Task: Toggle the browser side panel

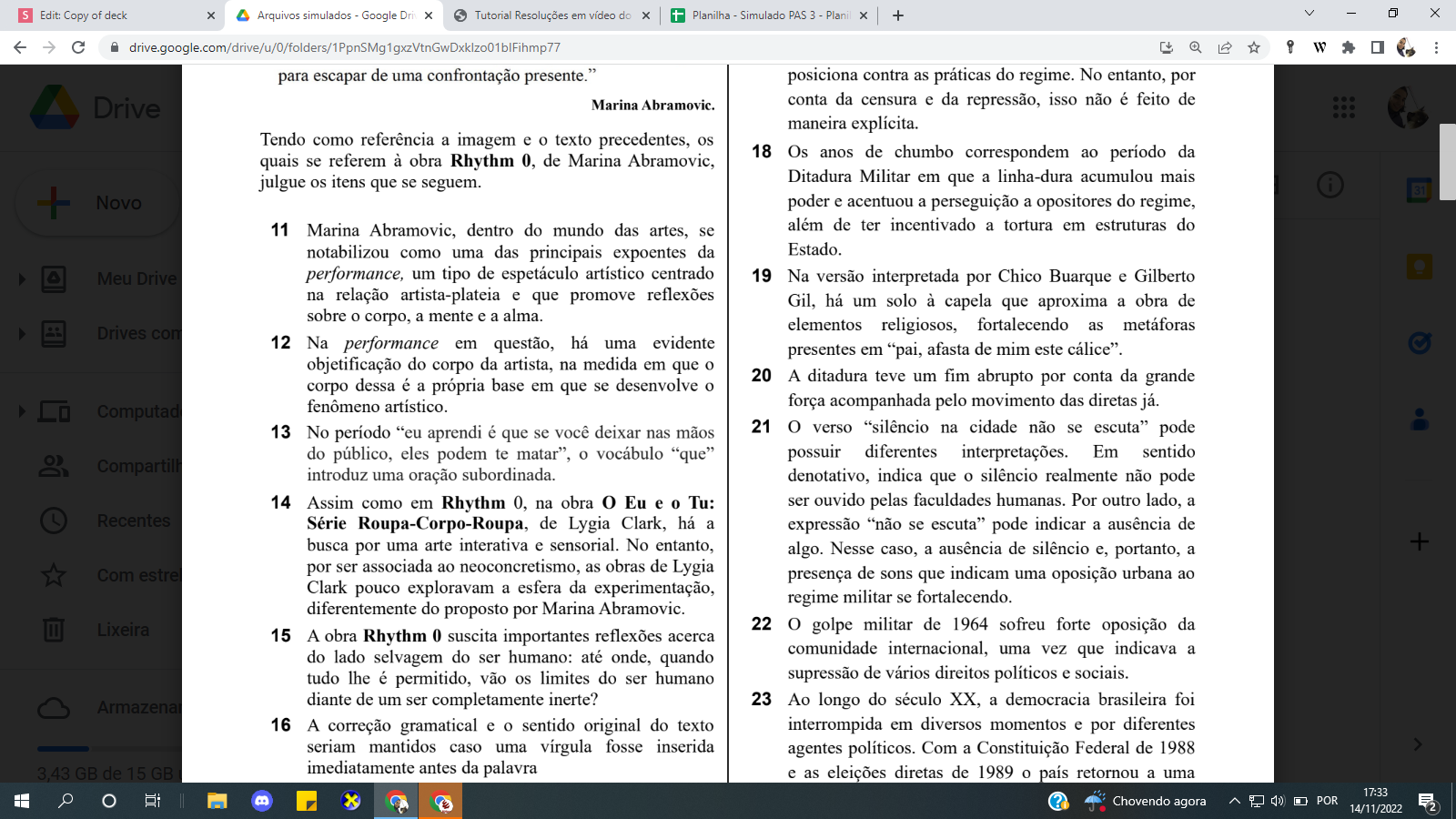Action: click(1378, 47)
